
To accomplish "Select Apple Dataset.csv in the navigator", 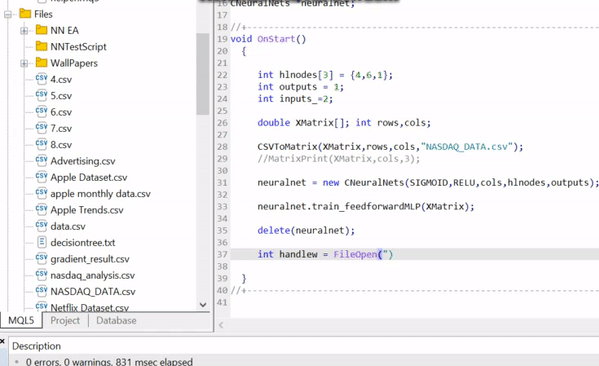I will pos(89,178).
